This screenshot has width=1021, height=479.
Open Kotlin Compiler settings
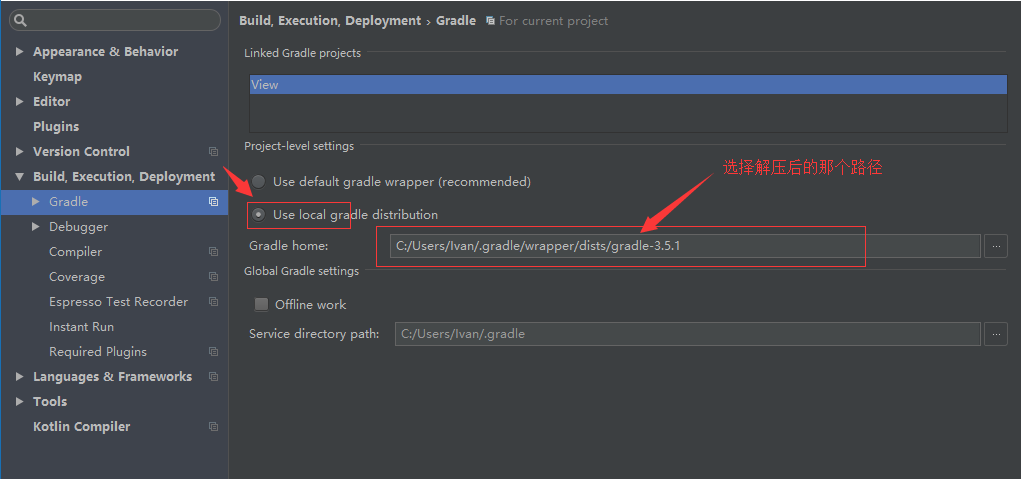point(81,427)
